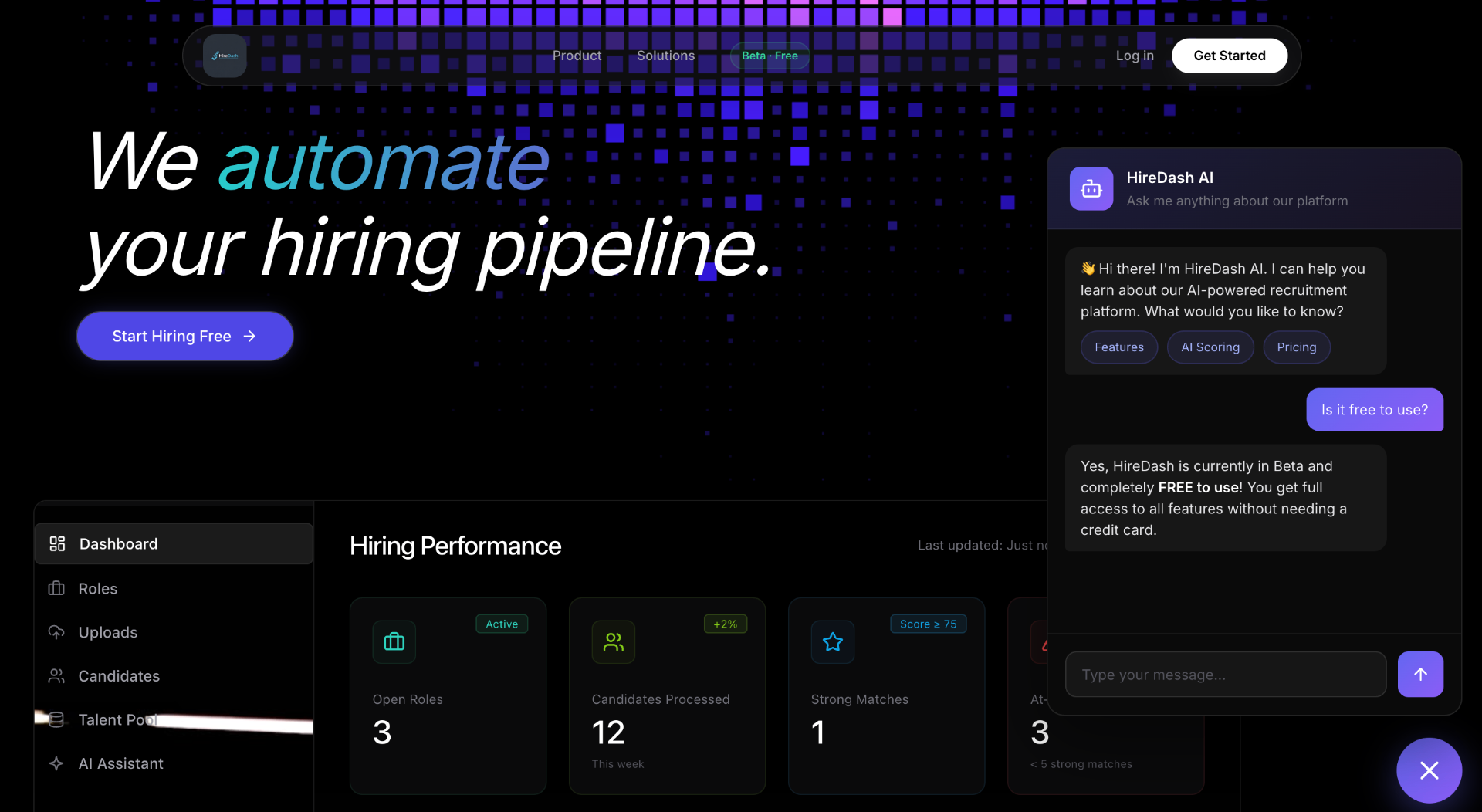Screen dimensions: 1482x812
Task: Close the chat widget with X button
Action: point(1429,770)
